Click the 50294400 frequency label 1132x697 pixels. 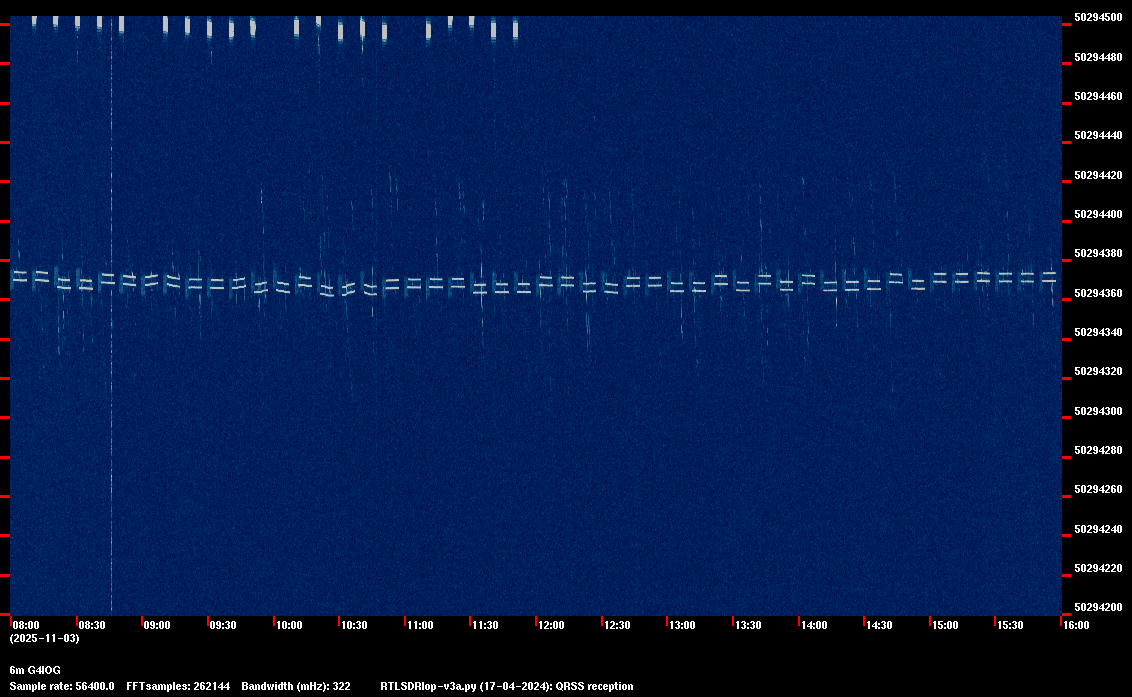[1098, 214]
